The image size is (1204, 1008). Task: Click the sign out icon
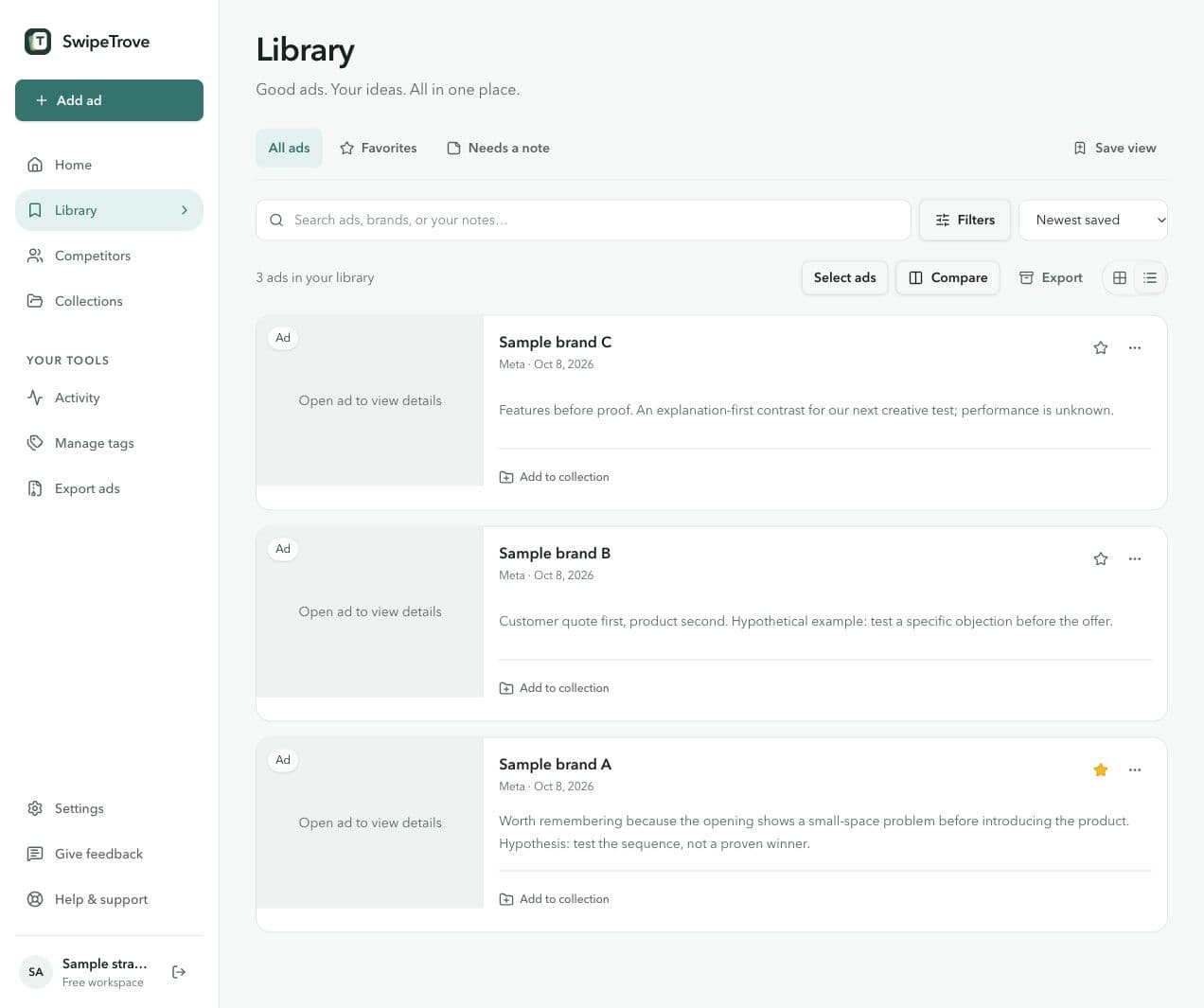tap(179, 972)
